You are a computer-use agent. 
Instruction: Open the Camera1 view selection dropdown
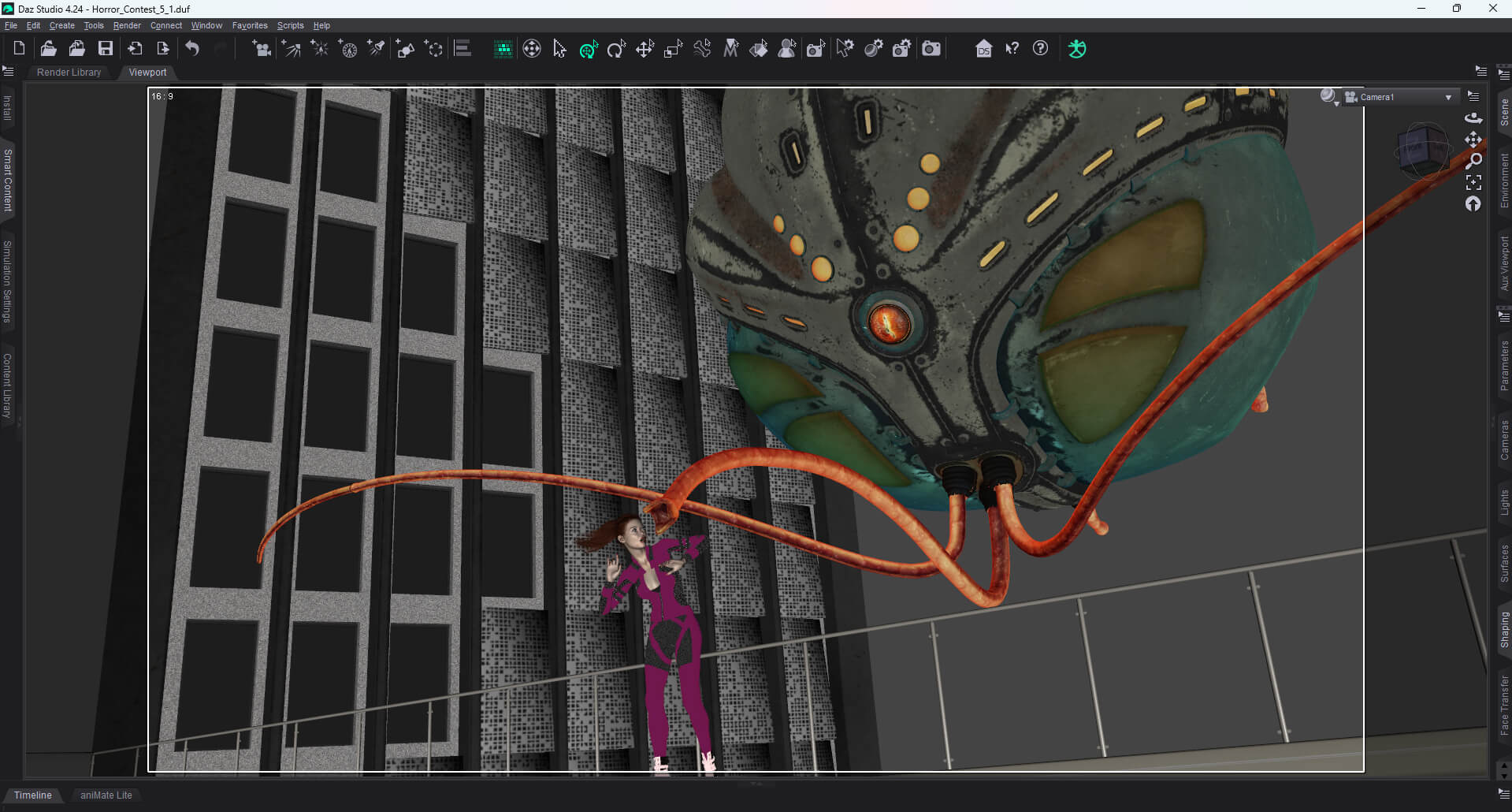(x=1399, y=97)
